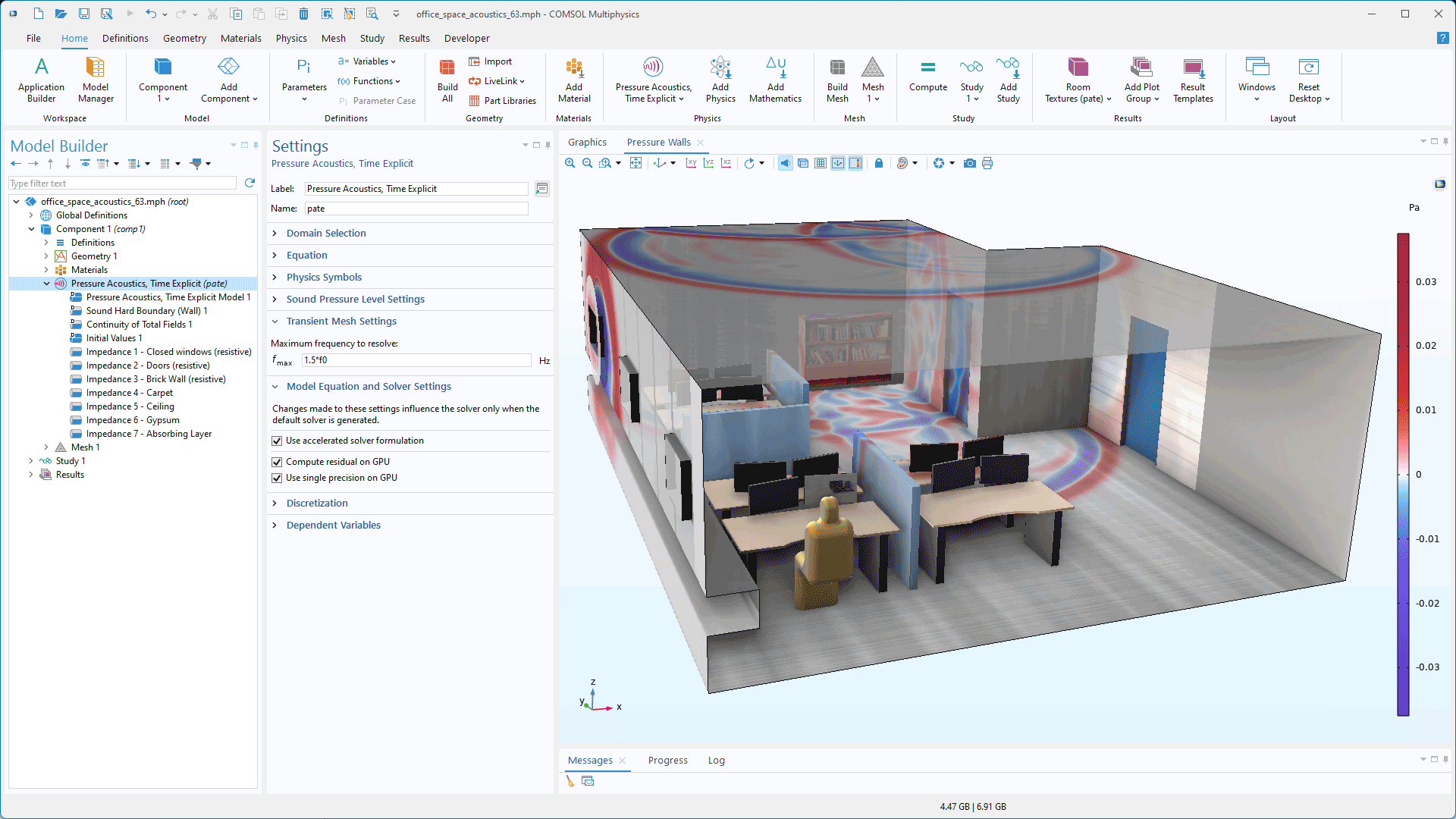Open help question mark icon
Image resolution: width=1456 pixels, height=819 pixels.
(x=1442, y=38)
